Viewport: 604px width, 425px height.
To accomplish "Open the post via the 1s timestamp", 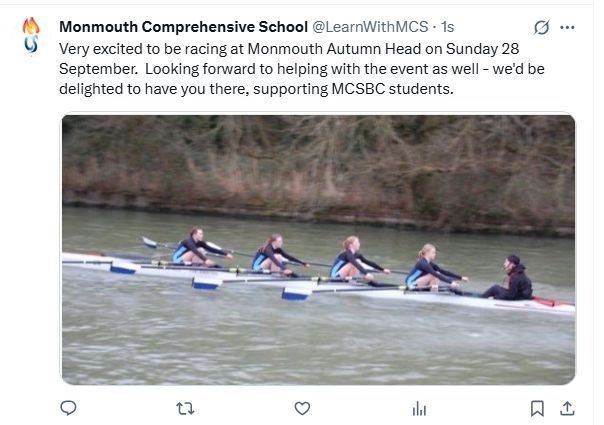I will pos(448,27).
